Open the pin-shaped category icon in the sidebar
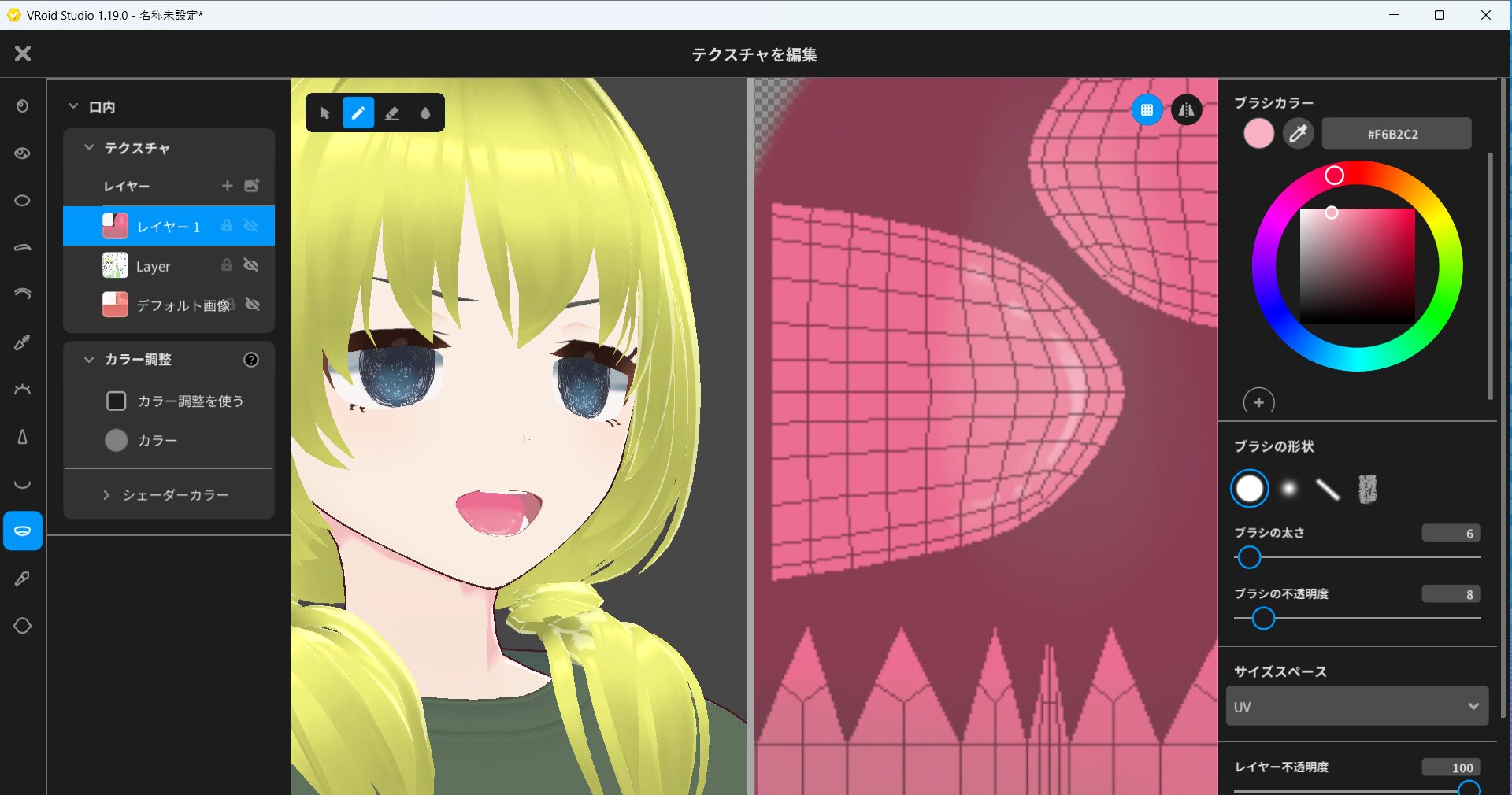The width and height of the screenshot is (1512, 795). 23,579
